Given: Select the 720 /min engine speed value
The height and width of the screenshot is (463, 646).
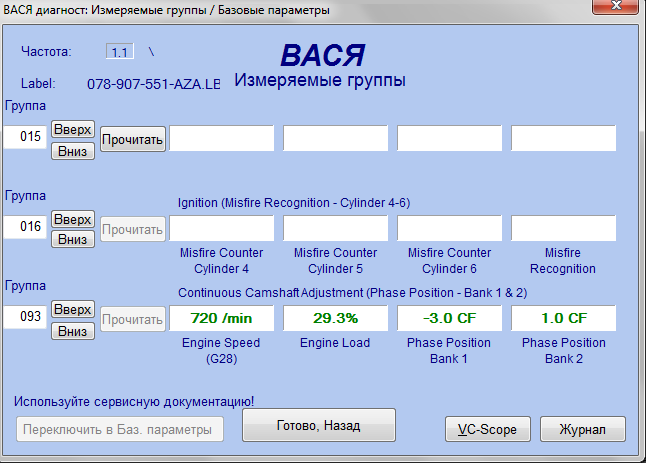Looking at the screenshot, I should tap(221, 318).
